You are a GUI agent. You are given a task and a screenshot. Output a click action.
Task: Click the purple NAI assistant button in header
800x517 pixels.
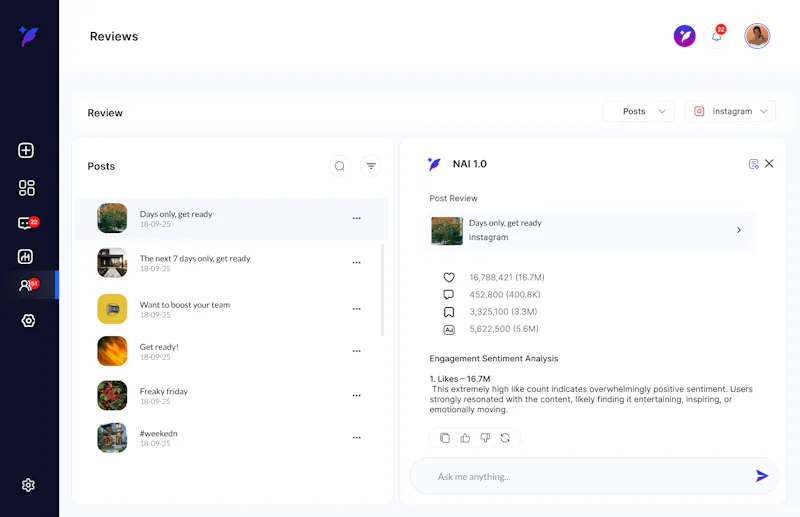[684, 36]
